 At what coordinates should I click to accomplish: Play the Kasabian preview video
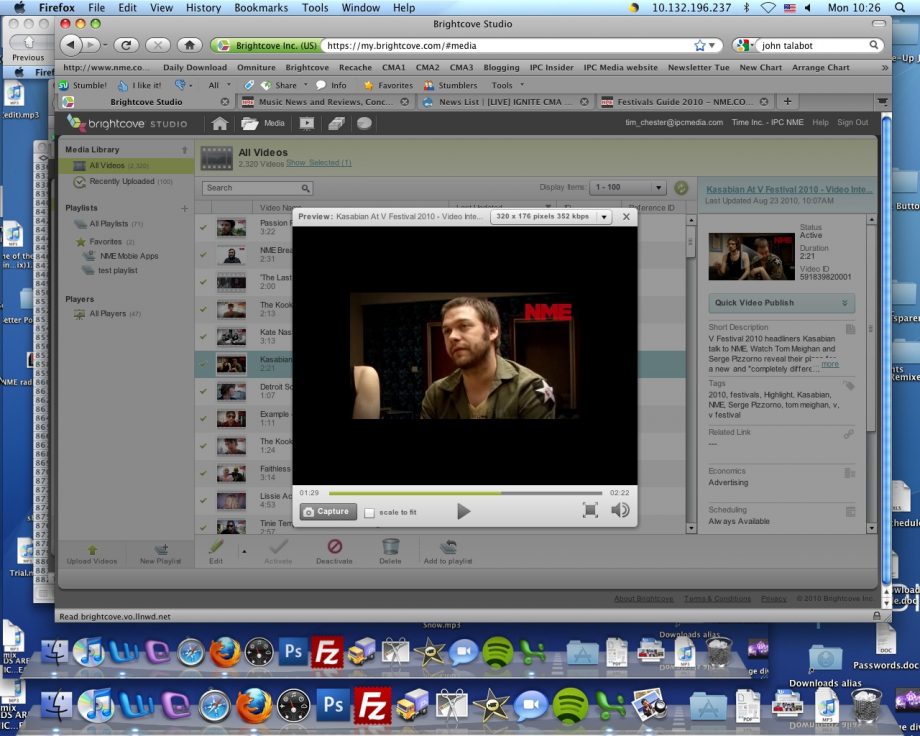pos(463,511)
